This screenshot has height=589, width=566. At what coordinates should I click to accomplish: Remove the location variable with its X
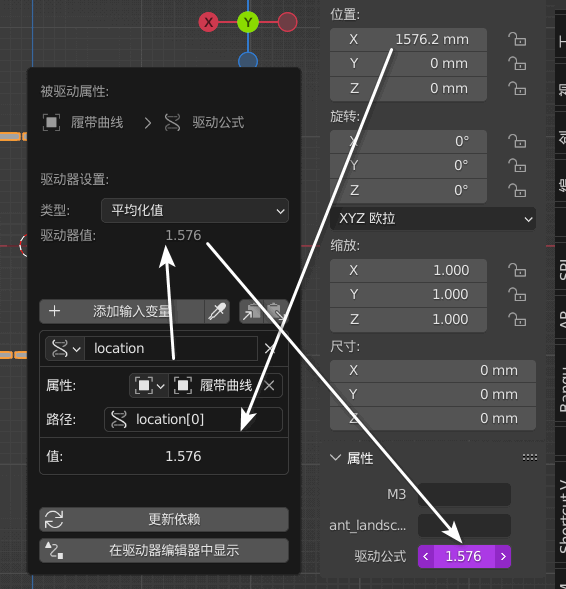click(x=269, y=349)
